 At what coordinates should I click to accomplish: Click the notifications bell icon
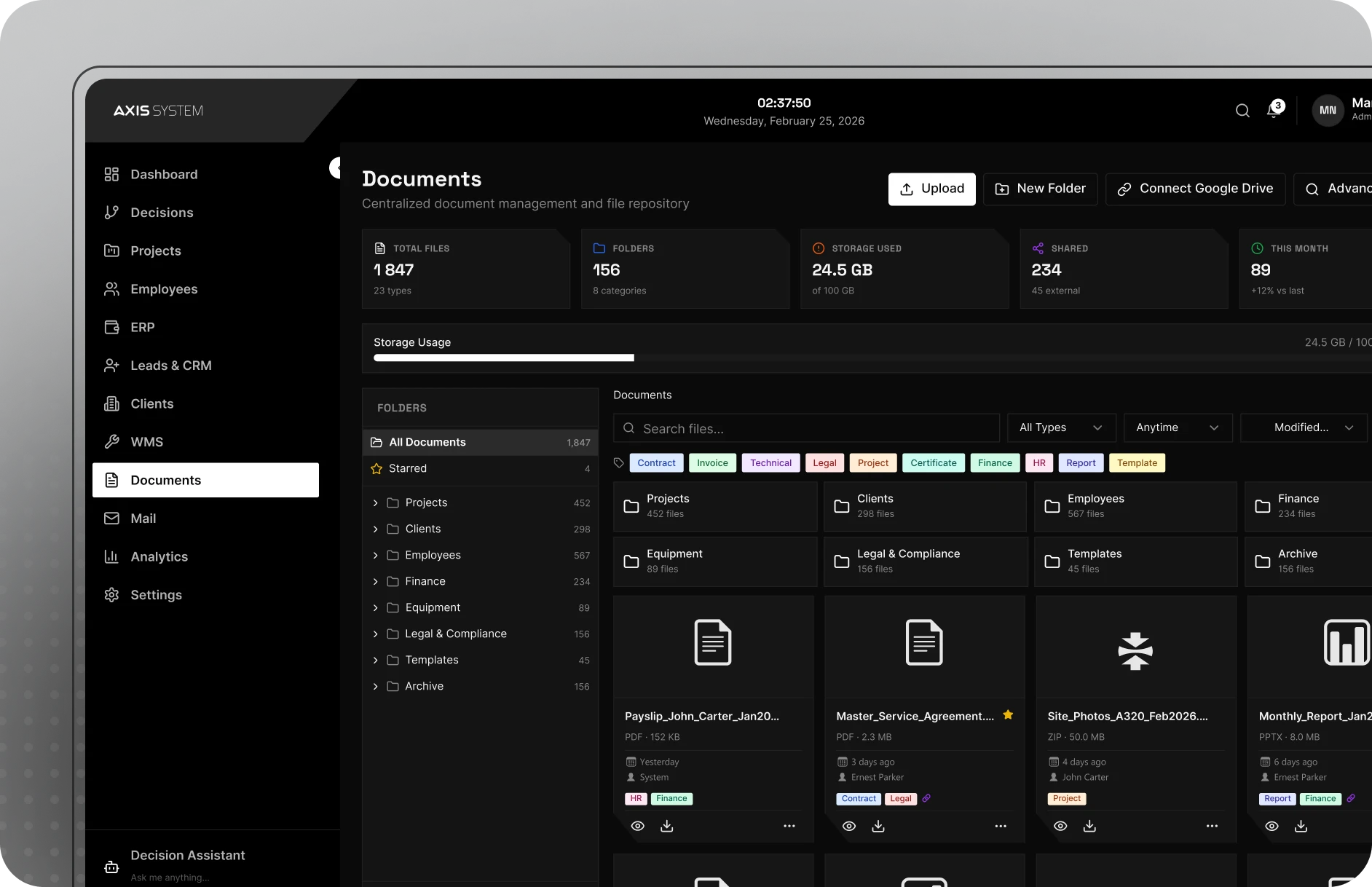click(x=1273, y=111)
